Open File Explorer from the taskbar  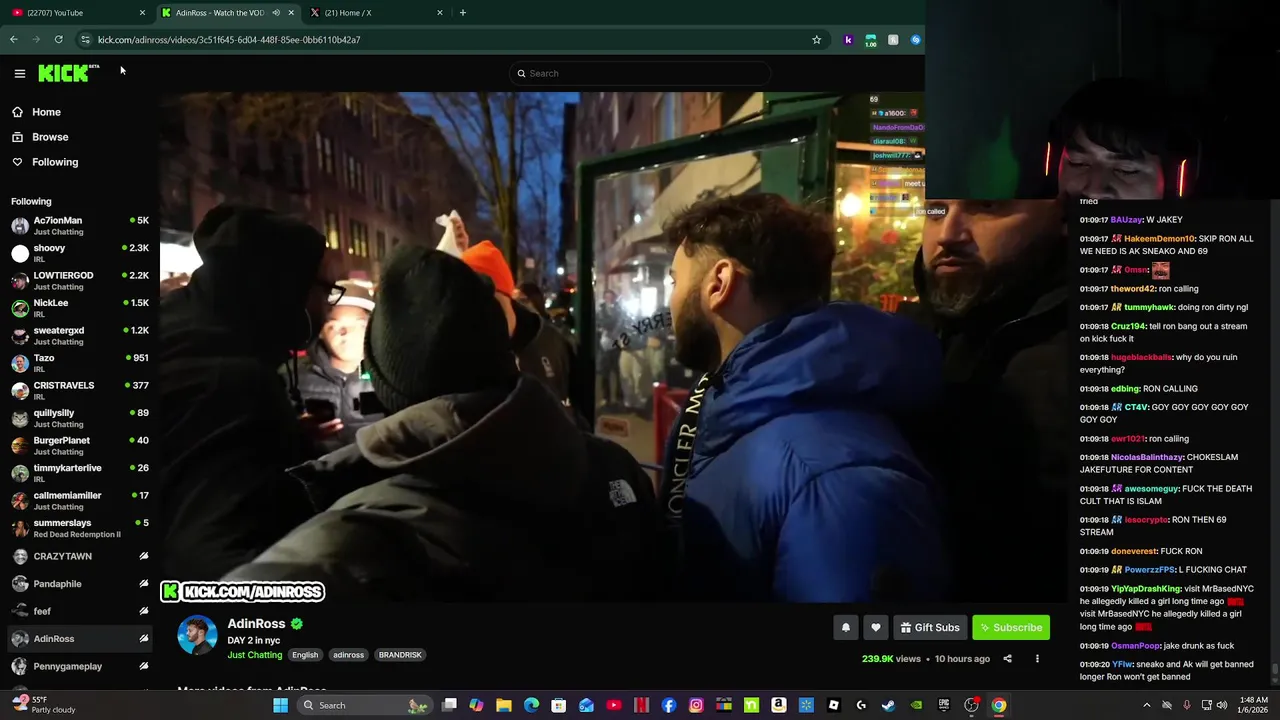504,705
